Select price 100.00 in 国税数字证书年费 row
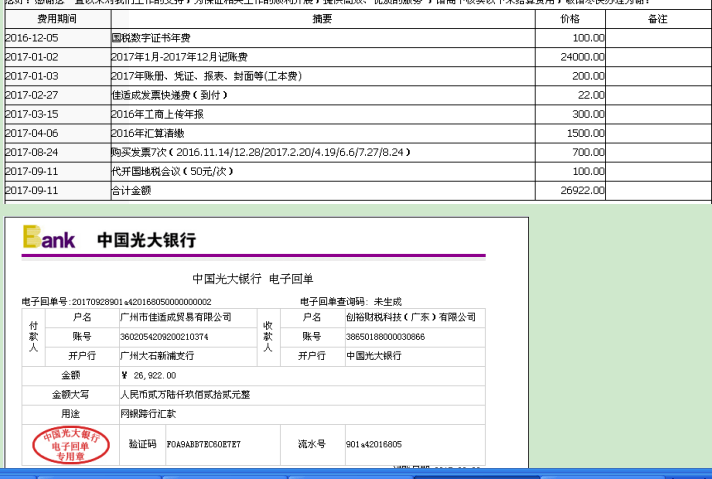 (588, 38)
